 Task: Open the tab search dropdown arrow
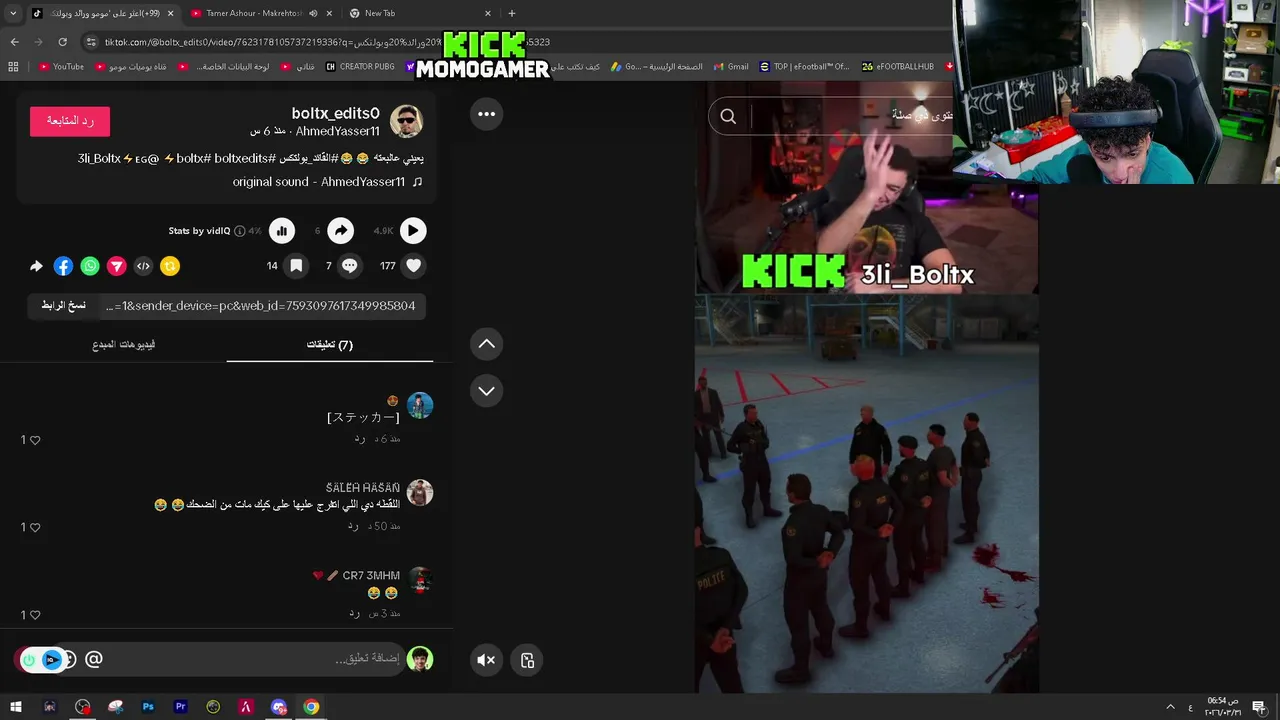pyautogui.click(x=12, y=13)
